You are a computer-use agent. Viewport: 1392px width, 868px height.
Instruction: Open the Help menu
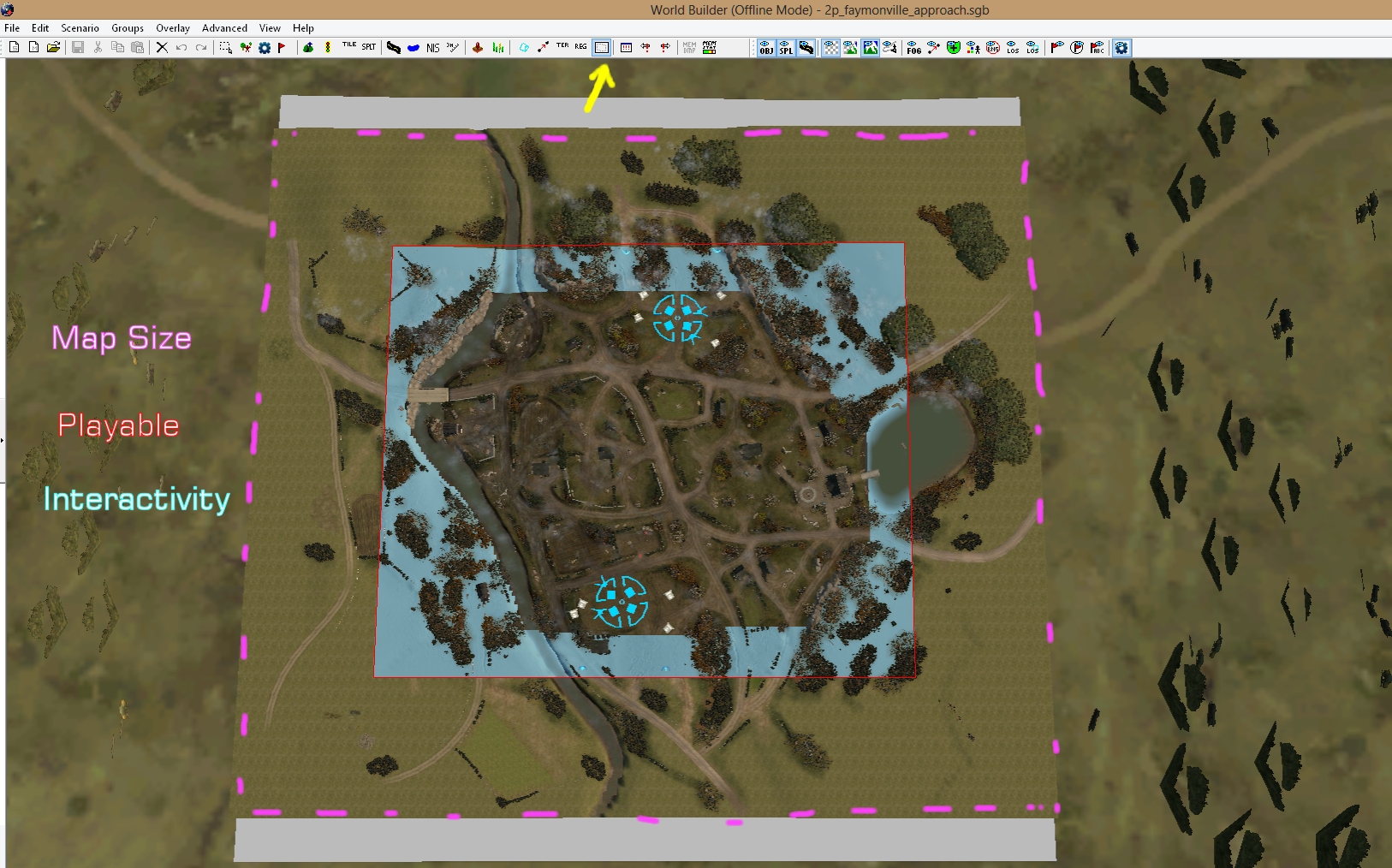pos(303,28)
